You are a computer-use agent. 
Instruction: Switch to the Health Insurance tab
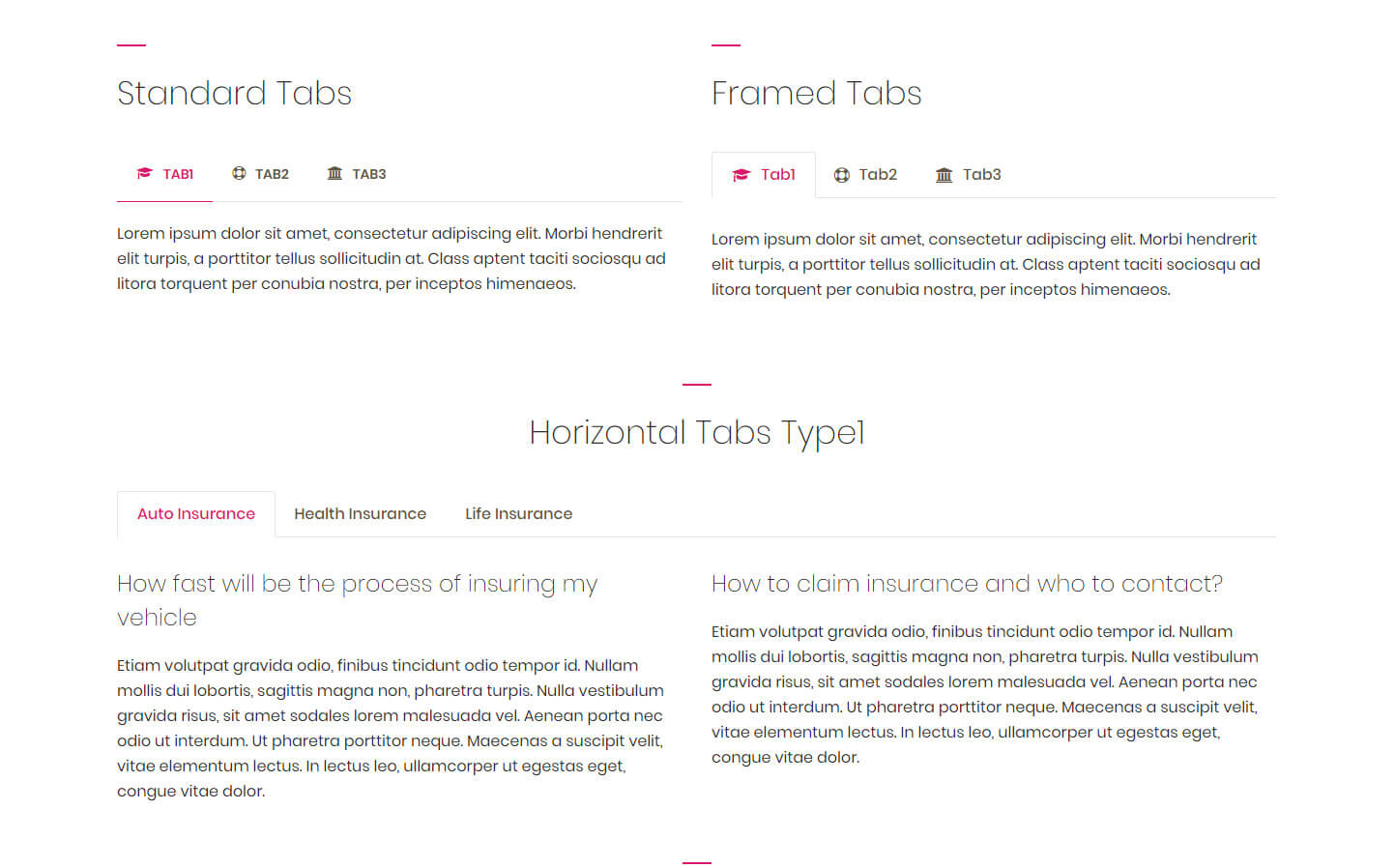click(360, 514)
